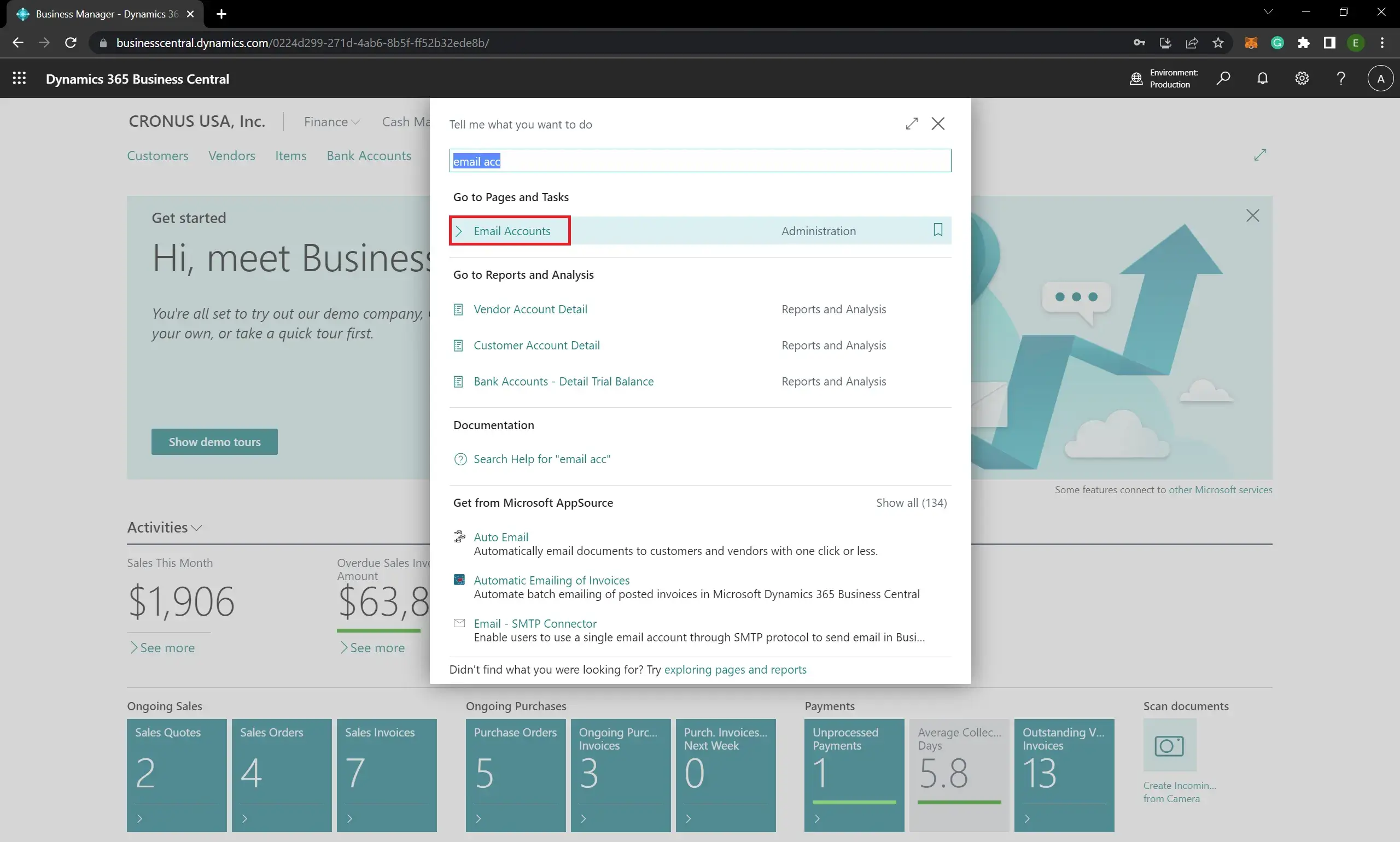Click the Role Center expand arrows icon

click(1260, 154)
